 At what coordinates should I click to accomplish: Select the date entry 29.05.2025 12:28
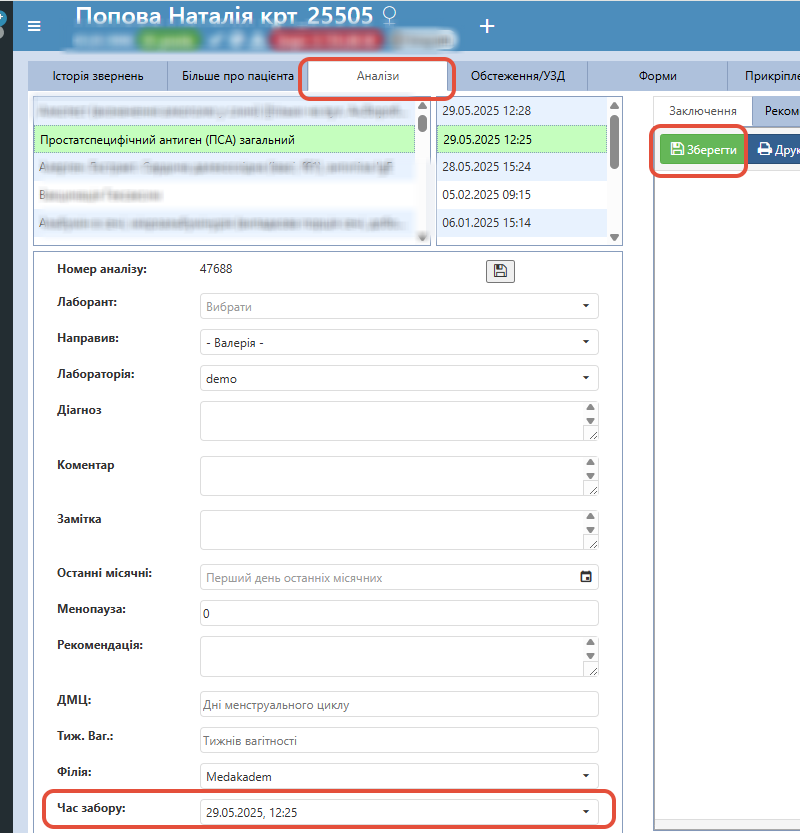click(522, 110)
